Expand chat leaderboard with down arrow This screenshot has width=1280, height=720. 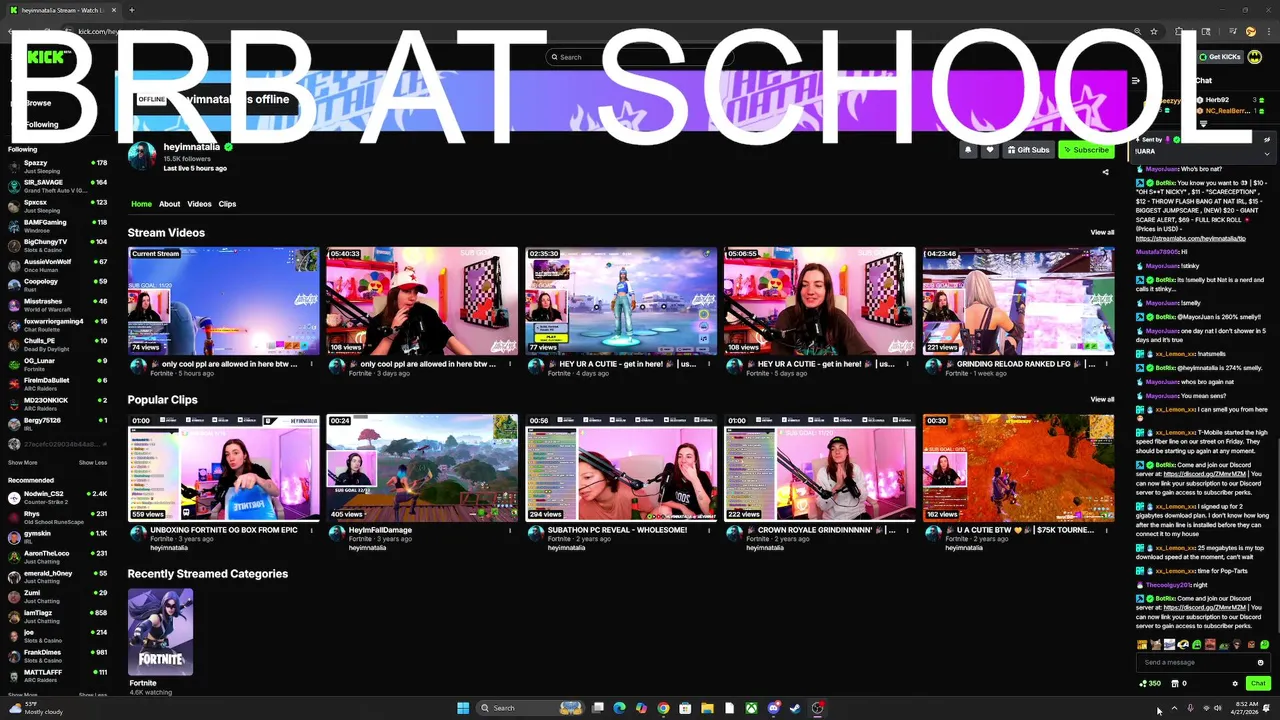coord(1203,124)
